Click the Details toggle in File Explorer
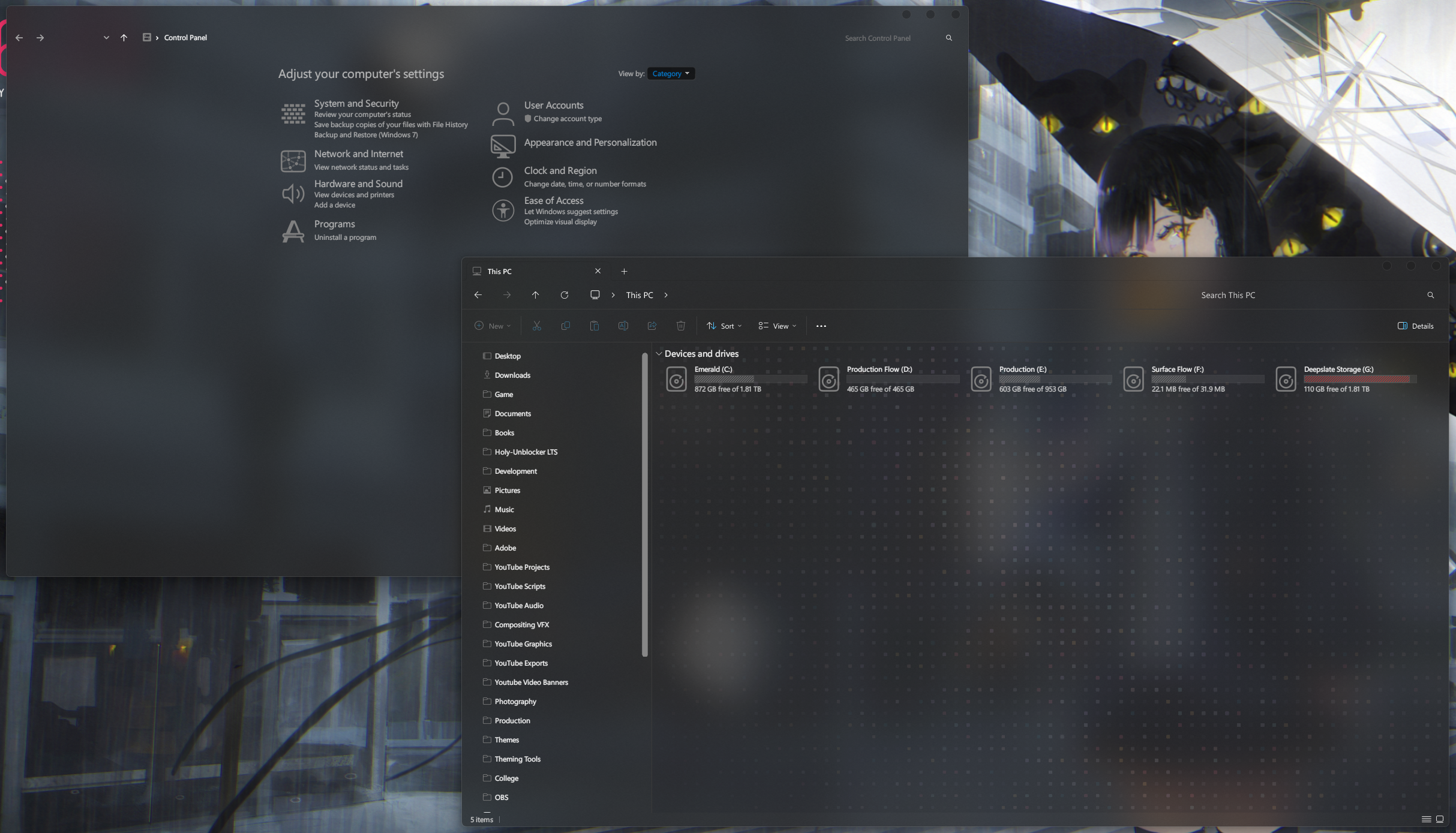 1416,325
